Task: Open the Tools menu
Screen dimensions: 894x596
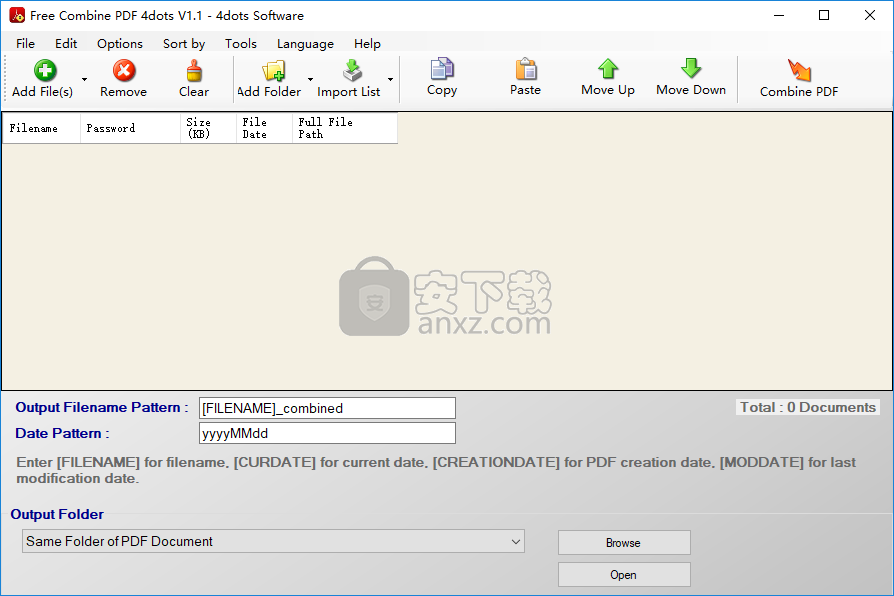Action: pyautogui.click(x=241, y=43)
